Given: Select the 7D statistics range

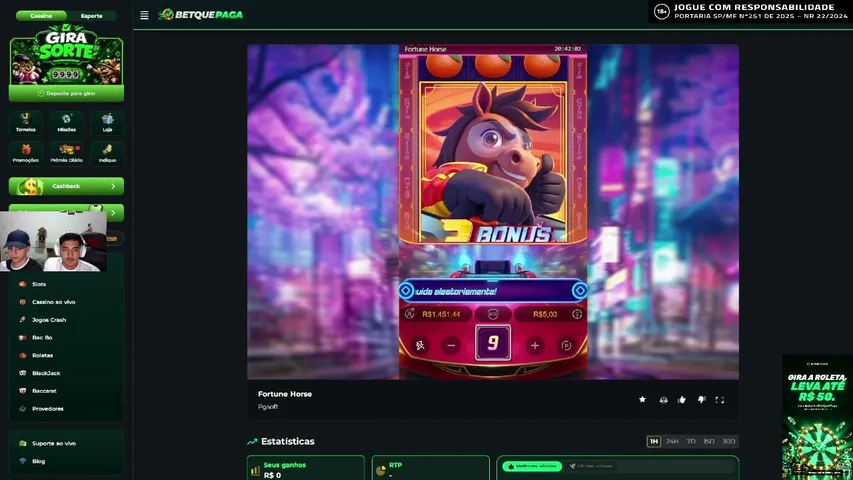Looking at the screenshot, I should coord(691,441).
